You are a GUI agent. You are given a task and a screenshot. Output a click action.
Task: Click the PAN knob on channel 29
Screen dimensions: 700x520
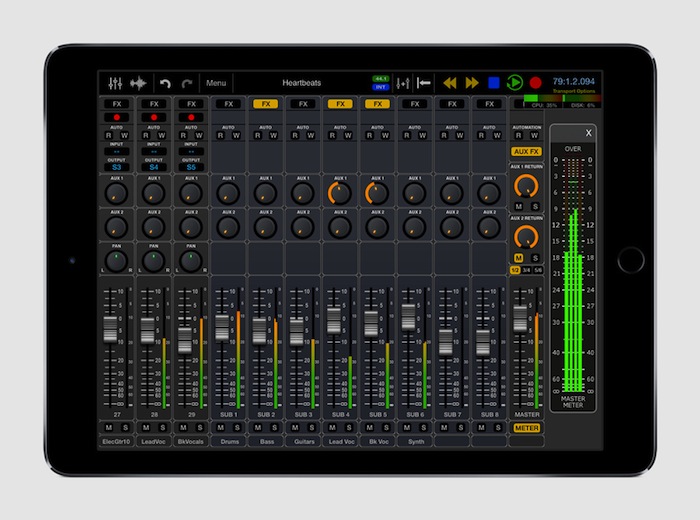pos(191,262)
